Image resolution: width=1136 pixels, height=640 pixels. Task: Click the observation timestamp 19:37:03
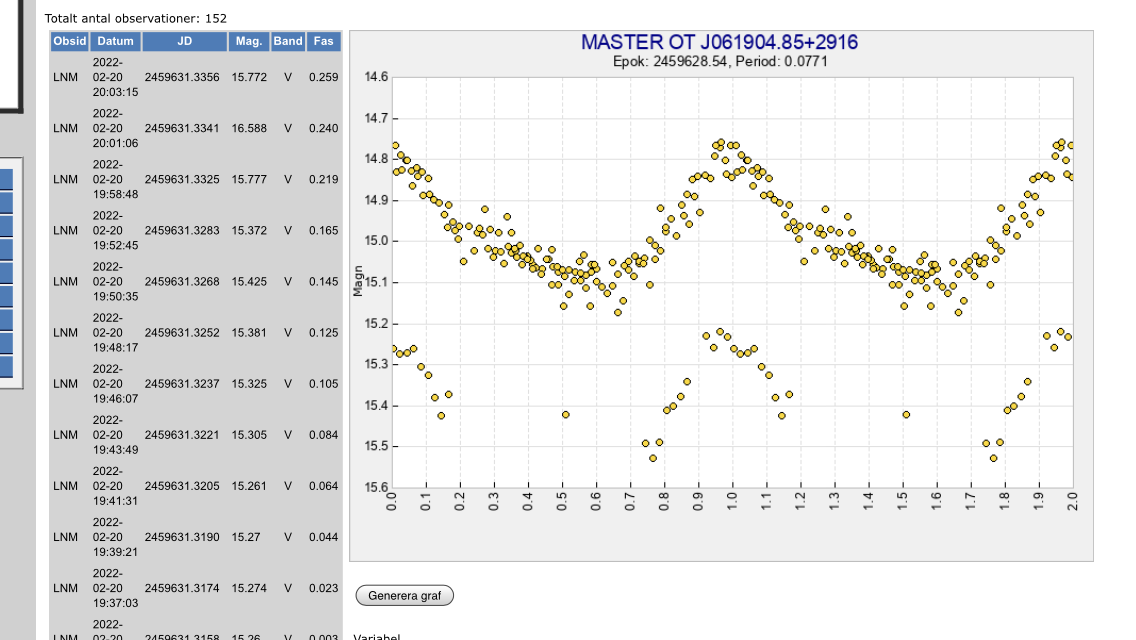tap(116, 603)
